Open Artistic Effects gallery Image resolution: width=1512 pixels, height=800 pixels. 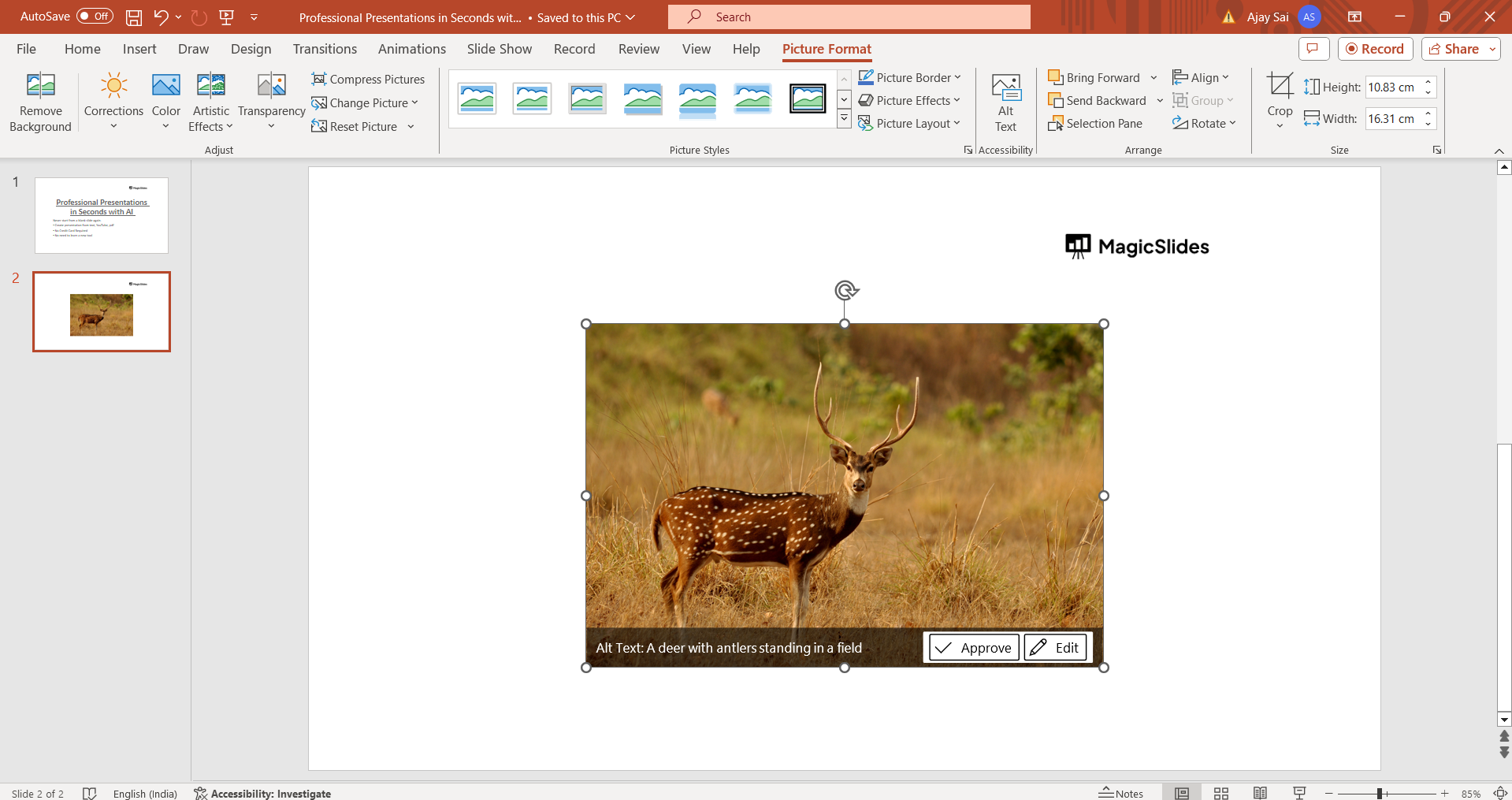click(210, 102)
